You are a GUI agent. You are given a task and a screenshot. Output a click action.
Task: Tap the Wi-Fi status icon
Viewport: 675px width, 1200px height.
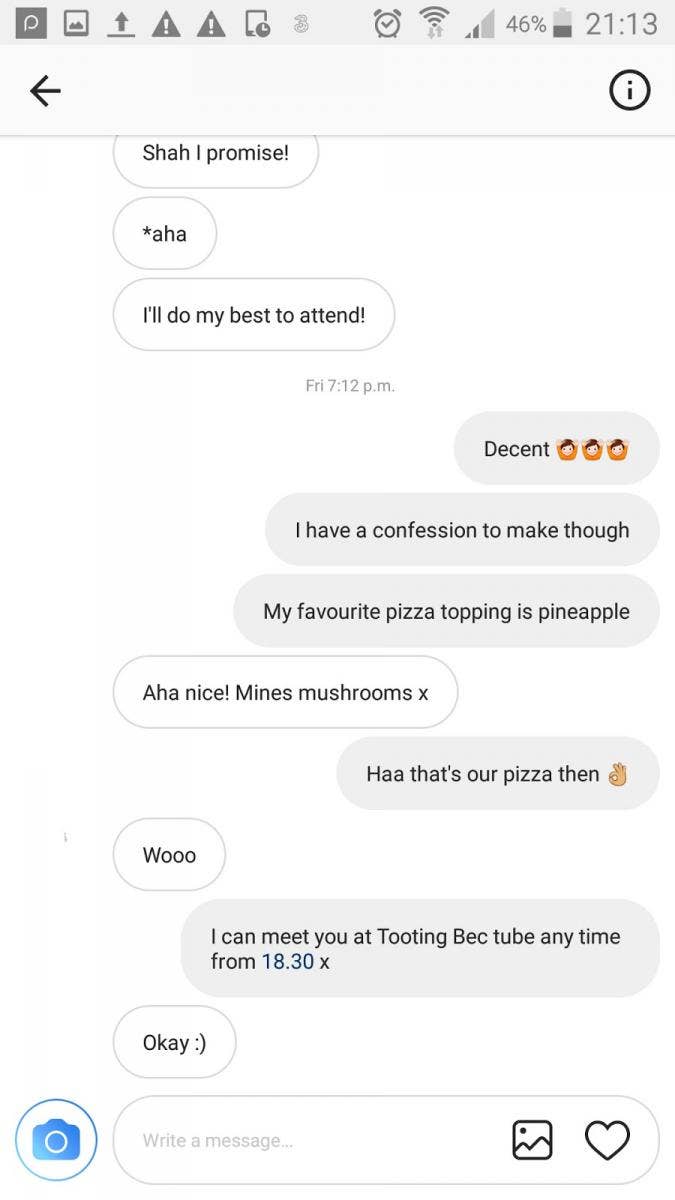coord(434,23)
